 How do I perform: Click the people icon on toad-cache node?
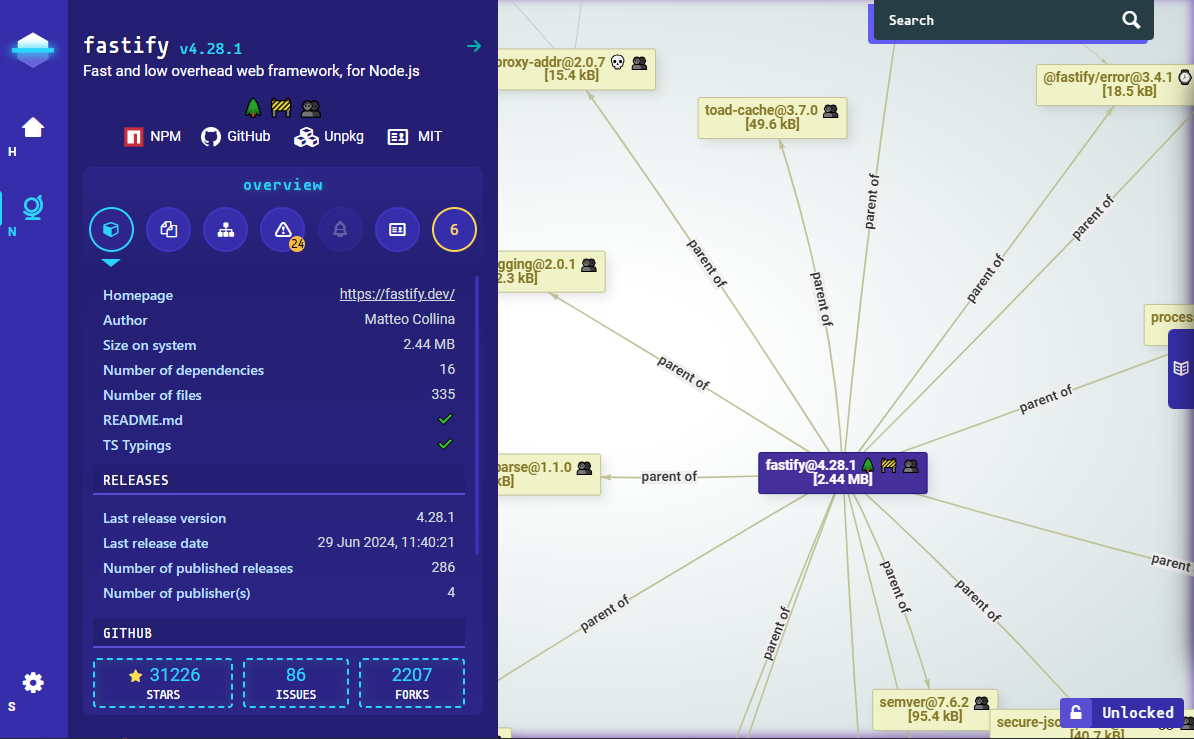tap(831, 111)
